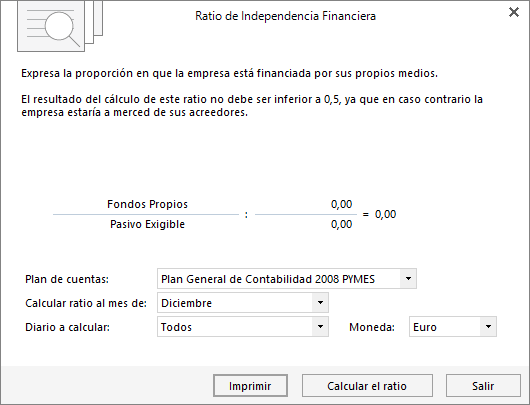Select the Diciembre month field
The height and width of the screenshot is (405, 530).
[243, 303]
